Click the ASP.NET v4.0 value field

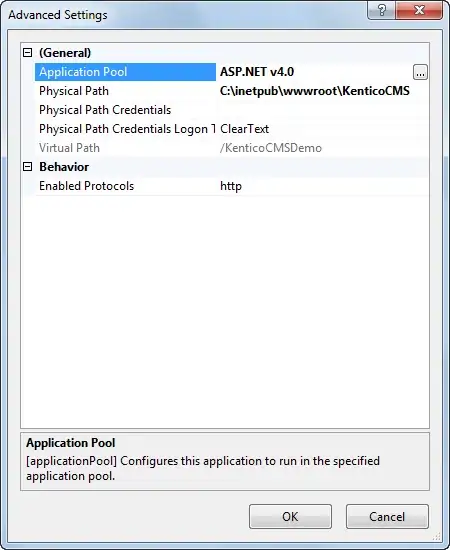point(315,72)
